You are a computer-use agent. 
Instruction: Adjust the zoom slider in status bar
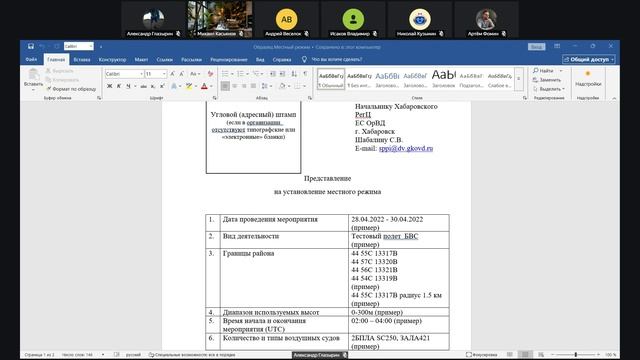pyautogui.click(x=576, y=355)
